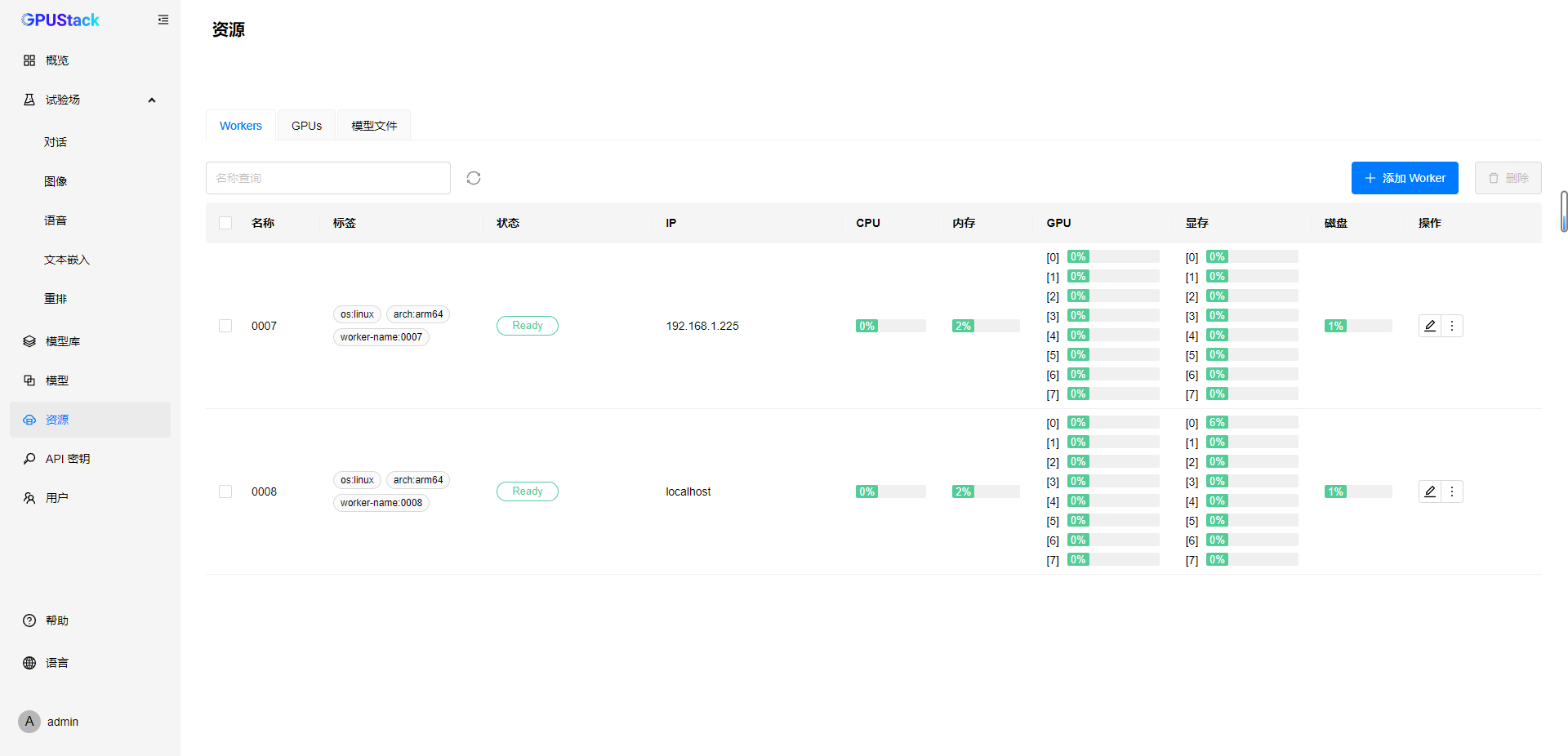Tick the checkbox for worker 0008
1568x756 pixels.
tap(225, 491)
